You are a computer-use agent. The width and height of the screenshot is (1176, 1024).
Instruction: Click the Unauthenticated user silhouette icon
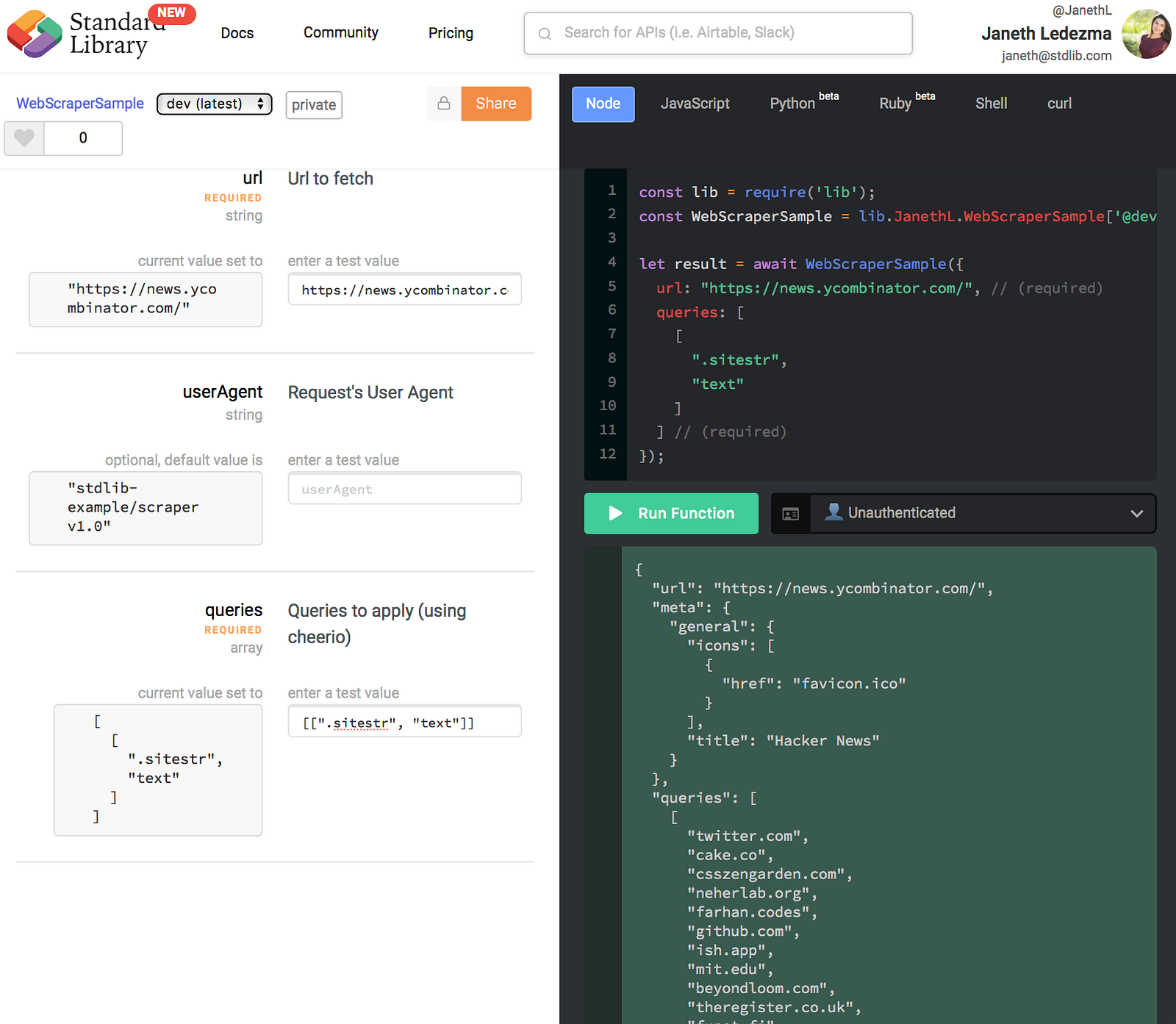point(833,512)
